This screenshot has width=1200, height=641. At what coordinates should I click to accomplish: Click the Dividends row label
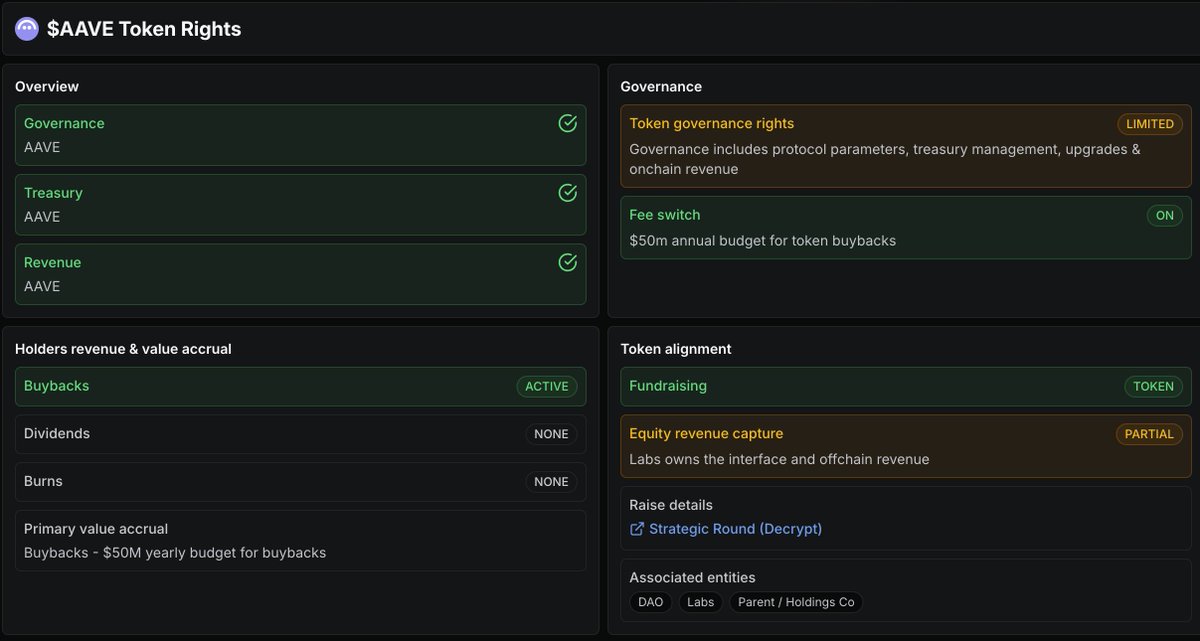point(57,434)
